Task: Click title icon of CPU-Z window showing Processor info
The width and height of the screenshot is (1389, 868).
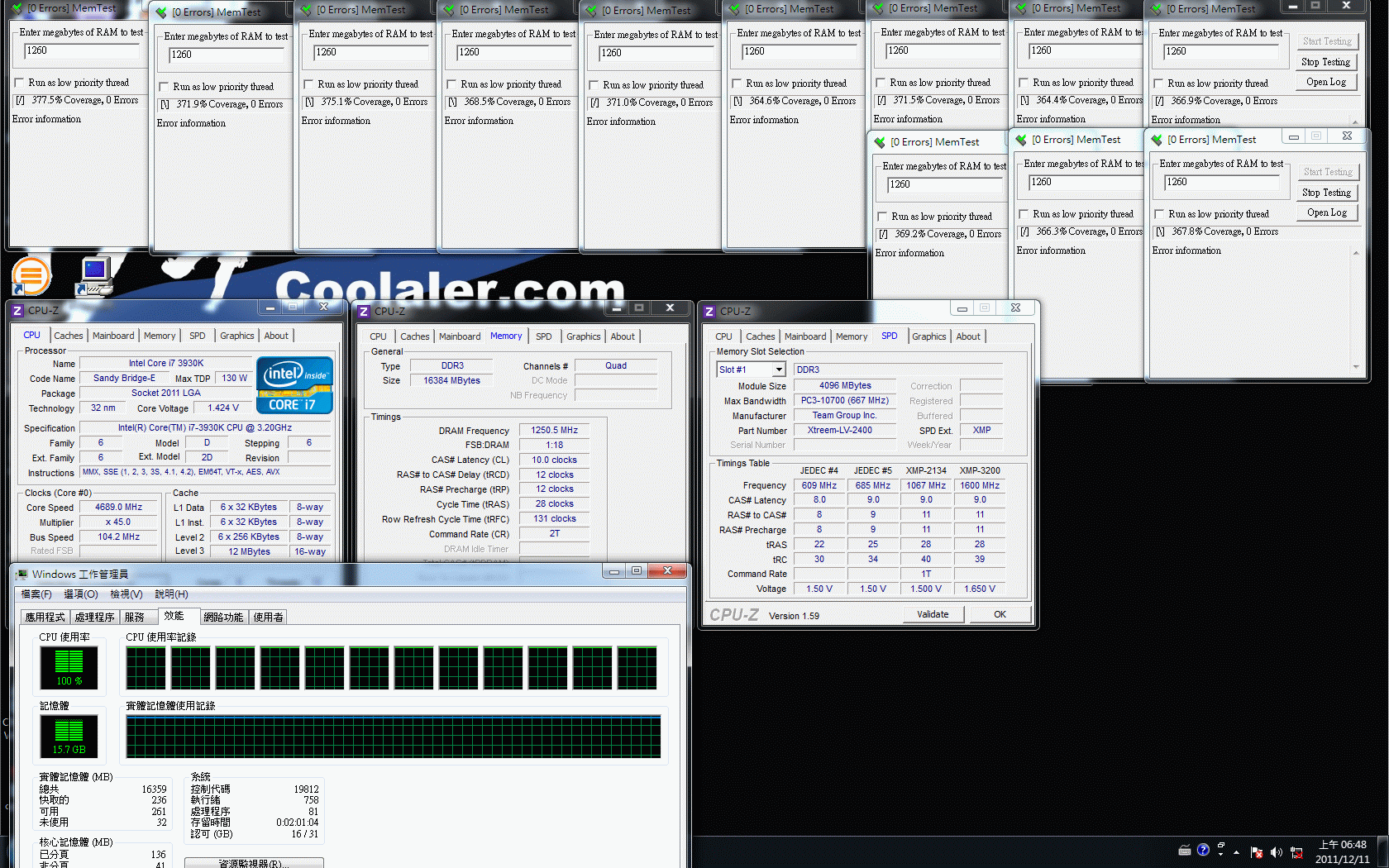Action: pyautogui.click(x=17, y=311)
